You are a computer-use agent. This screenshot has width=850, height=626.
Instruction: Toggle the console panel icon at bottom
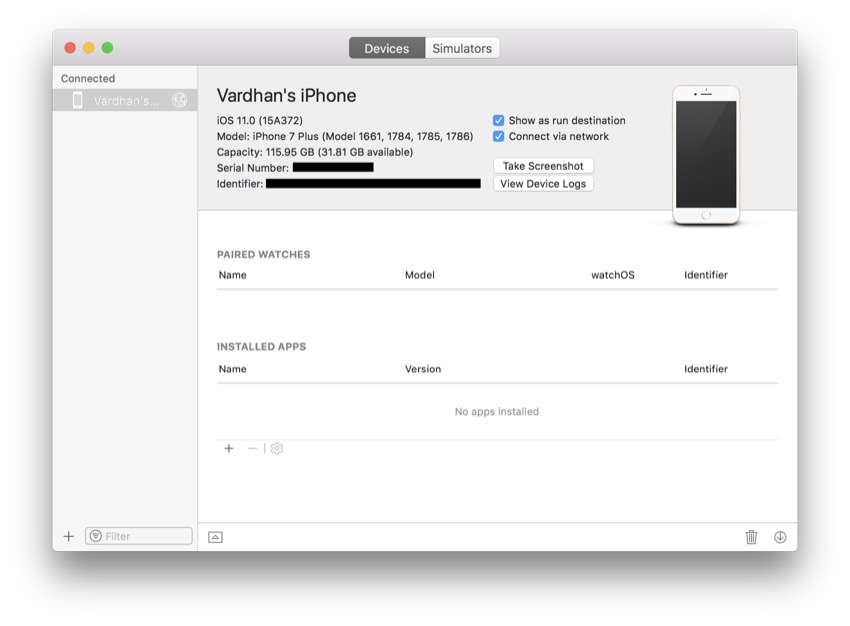215,537
